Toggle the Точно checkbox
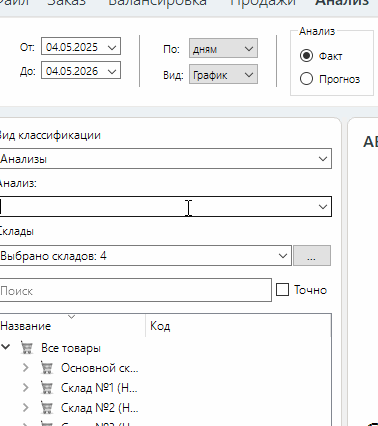Image resolution: width=378 pixels, height=426 pixels. coord(282,290)
